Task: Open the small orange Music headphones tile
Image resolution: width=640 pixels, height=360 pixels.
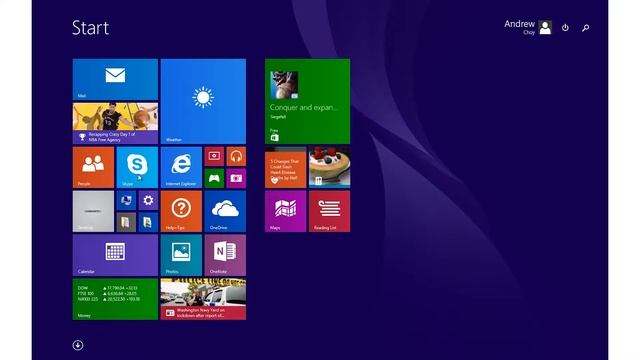Action: [236, 156]
